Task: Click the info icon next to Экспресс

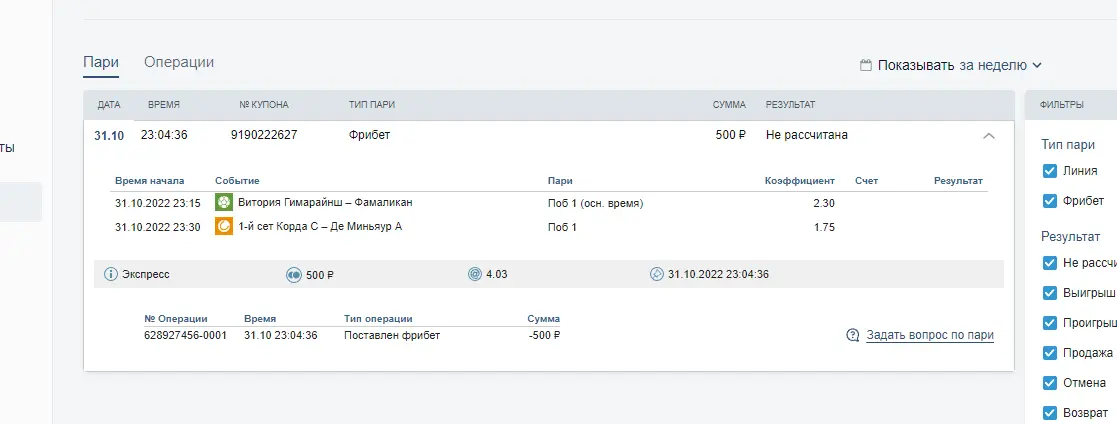Action: tap(110, 274)
